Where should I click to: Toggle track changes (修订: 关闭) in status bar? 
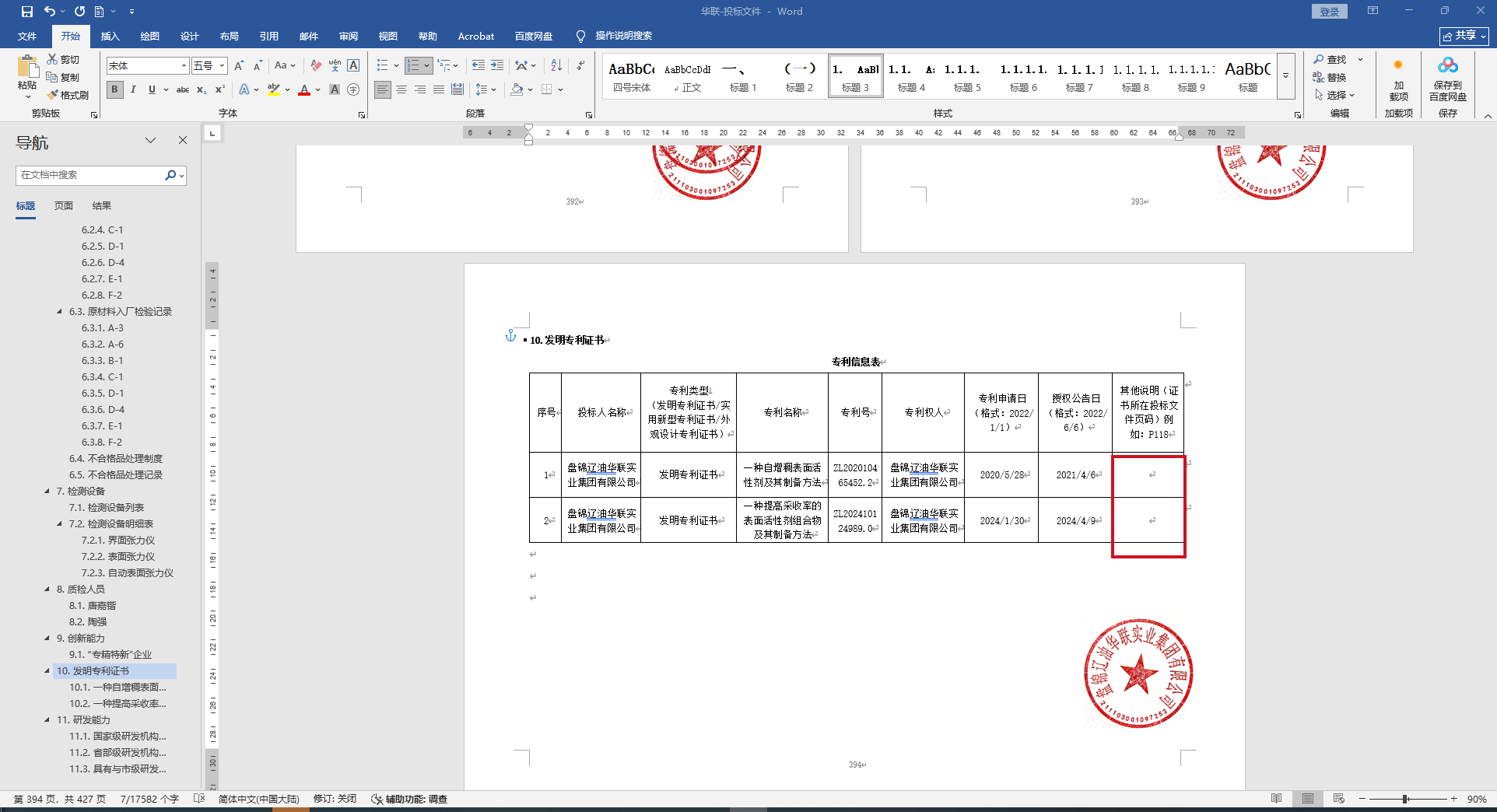click(335, 799)
